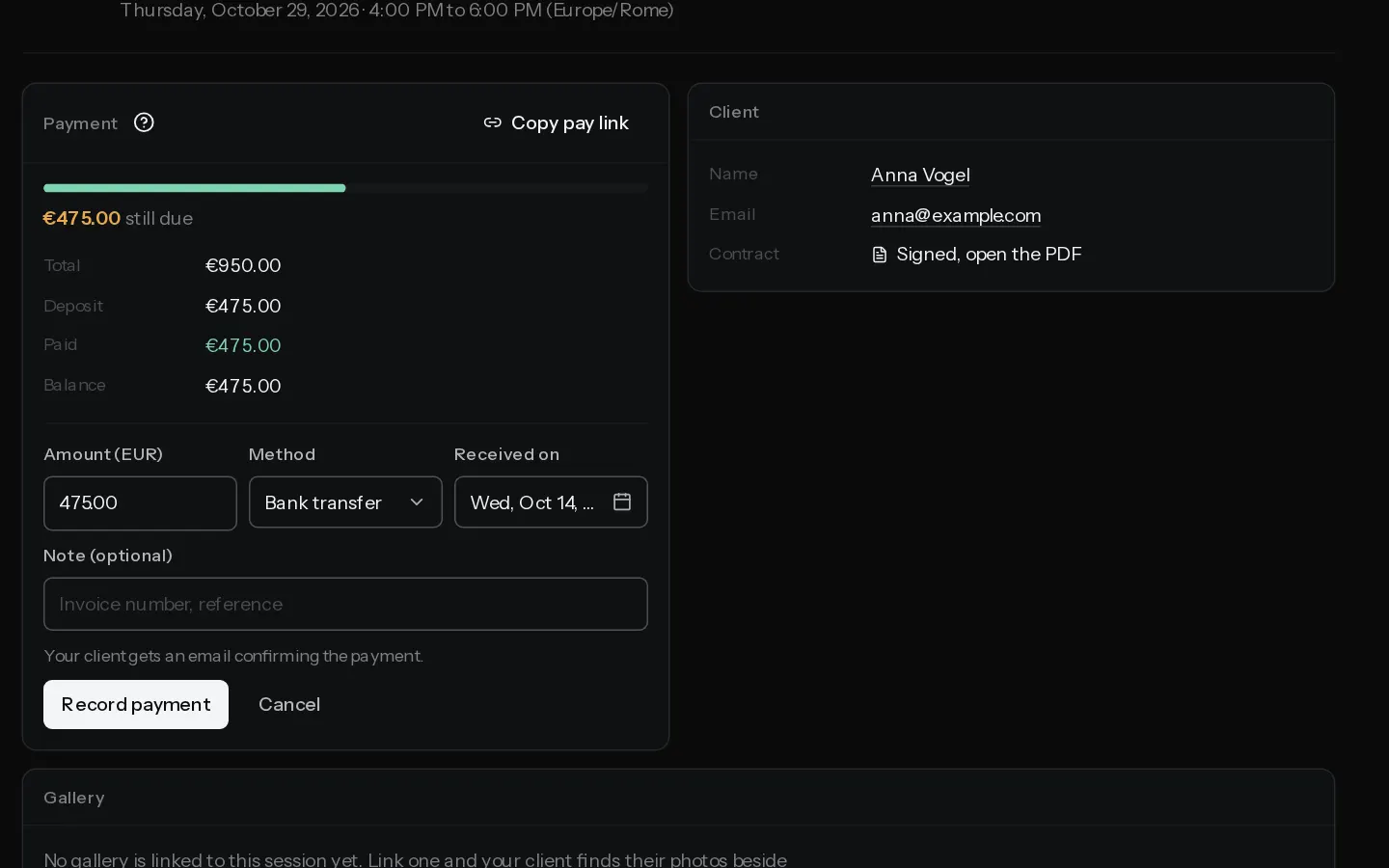Click the anna@example.com email link
1389x868 pixels.
(956, 215)
